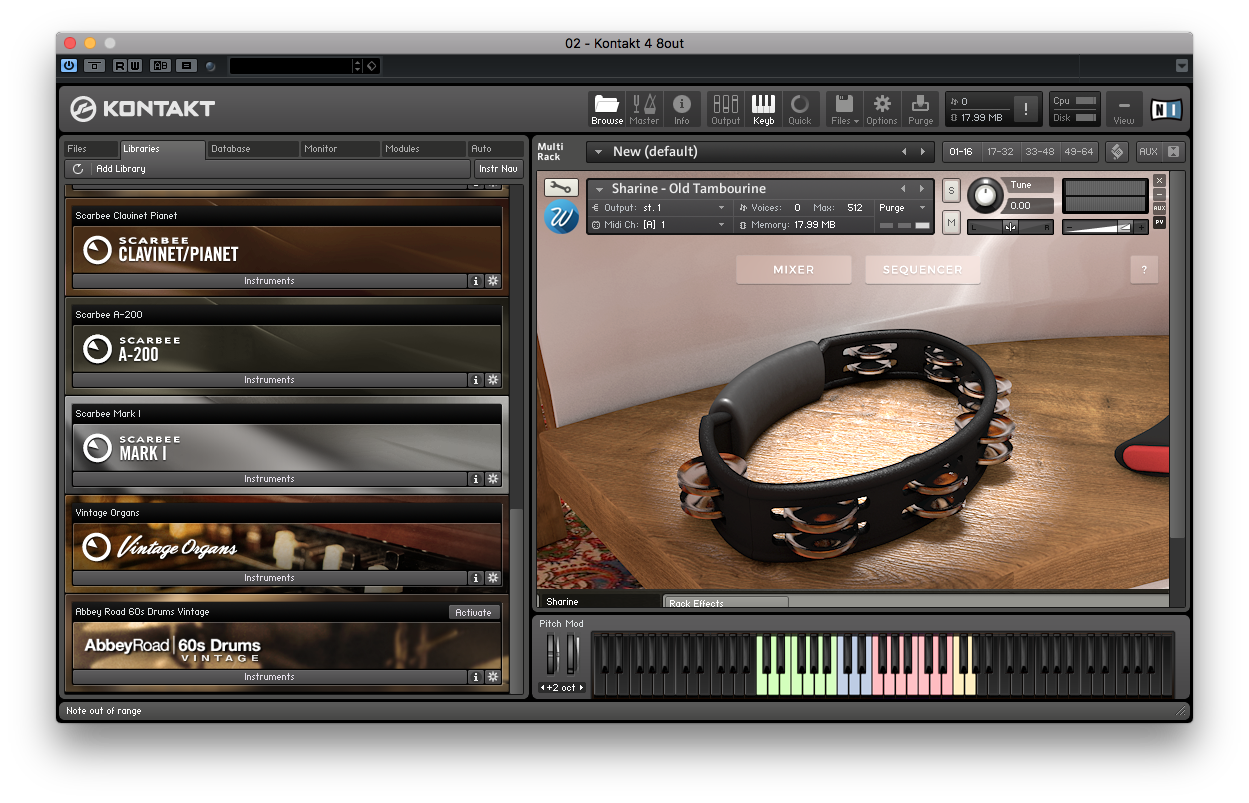This screenshot has width=1249, height=803.
Task: Open info for Abbey Road 60s Drums
Action: (x=476, y=677)
